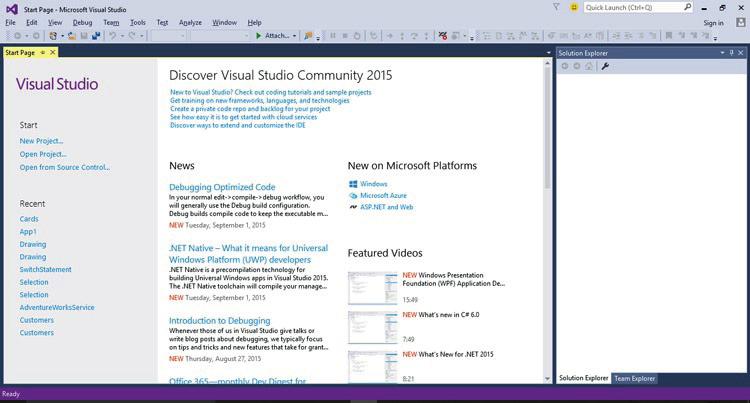Click the Ready status bar text
750x403 pixels.
click(11, 394)
